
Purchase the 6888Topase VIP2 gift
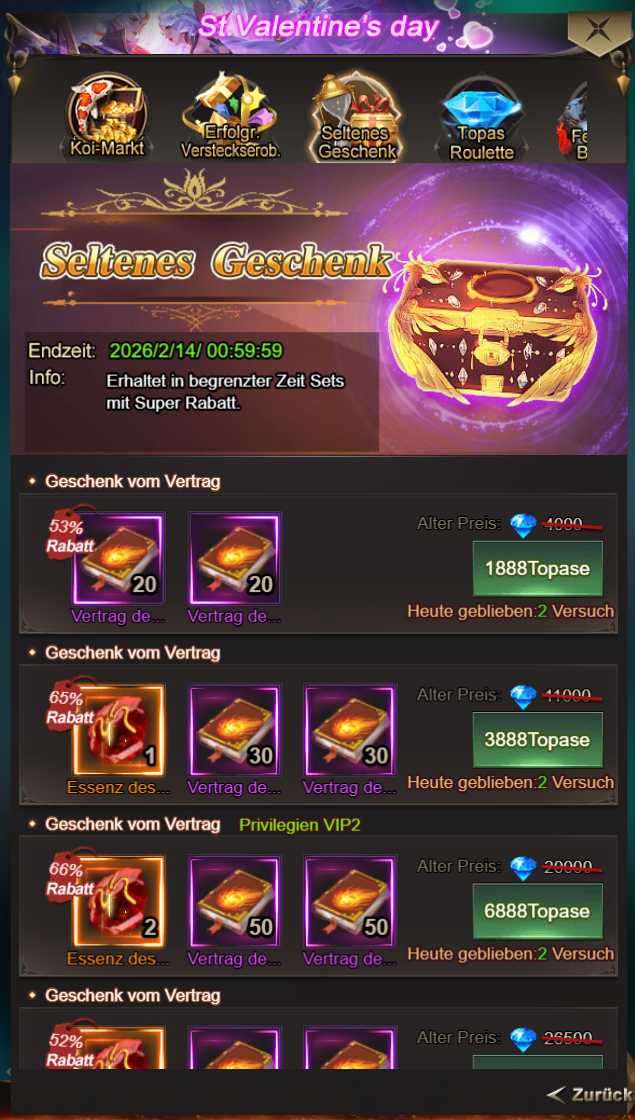click(x=537, y=911)
